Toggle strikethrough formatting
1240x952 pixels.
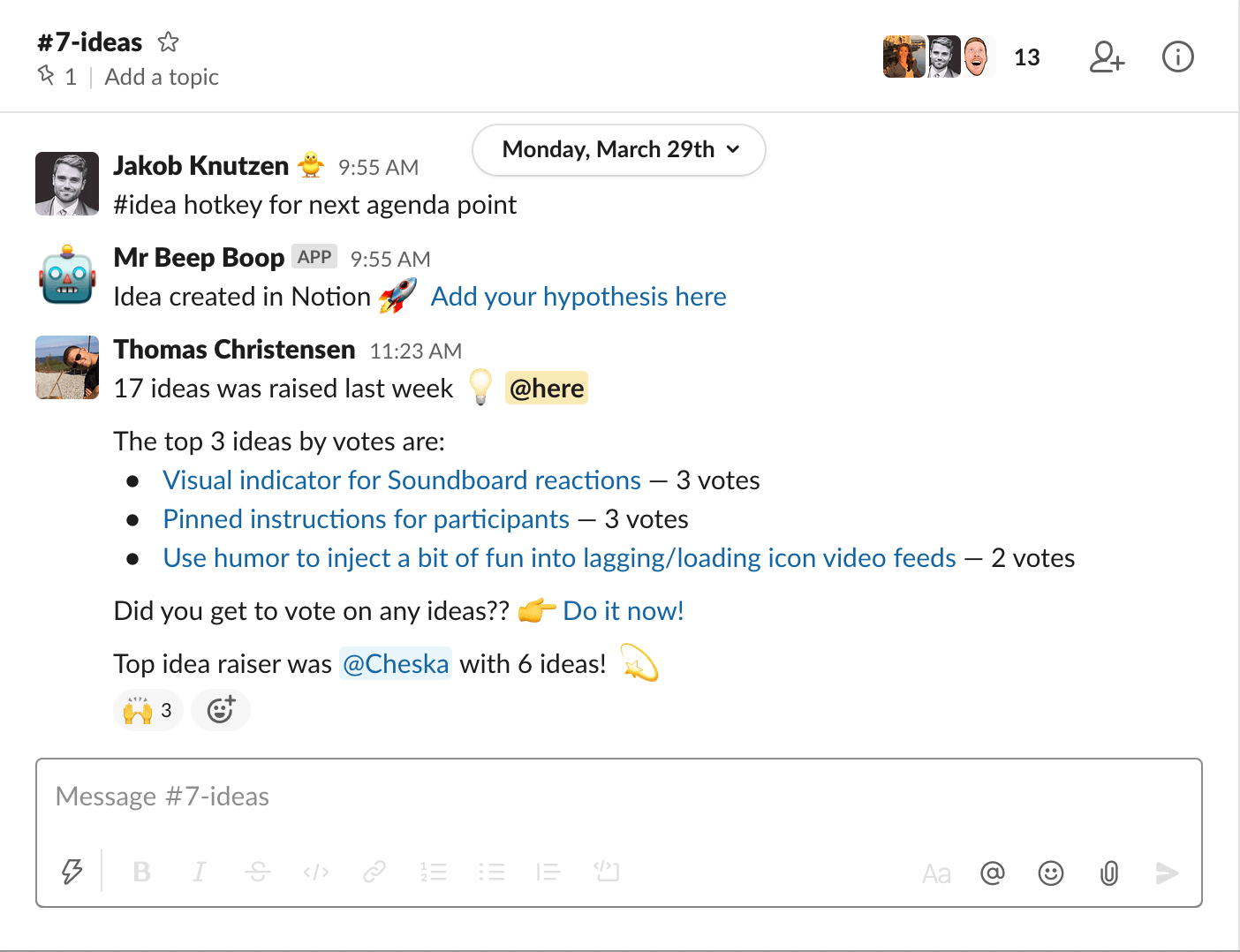[258, 872]
